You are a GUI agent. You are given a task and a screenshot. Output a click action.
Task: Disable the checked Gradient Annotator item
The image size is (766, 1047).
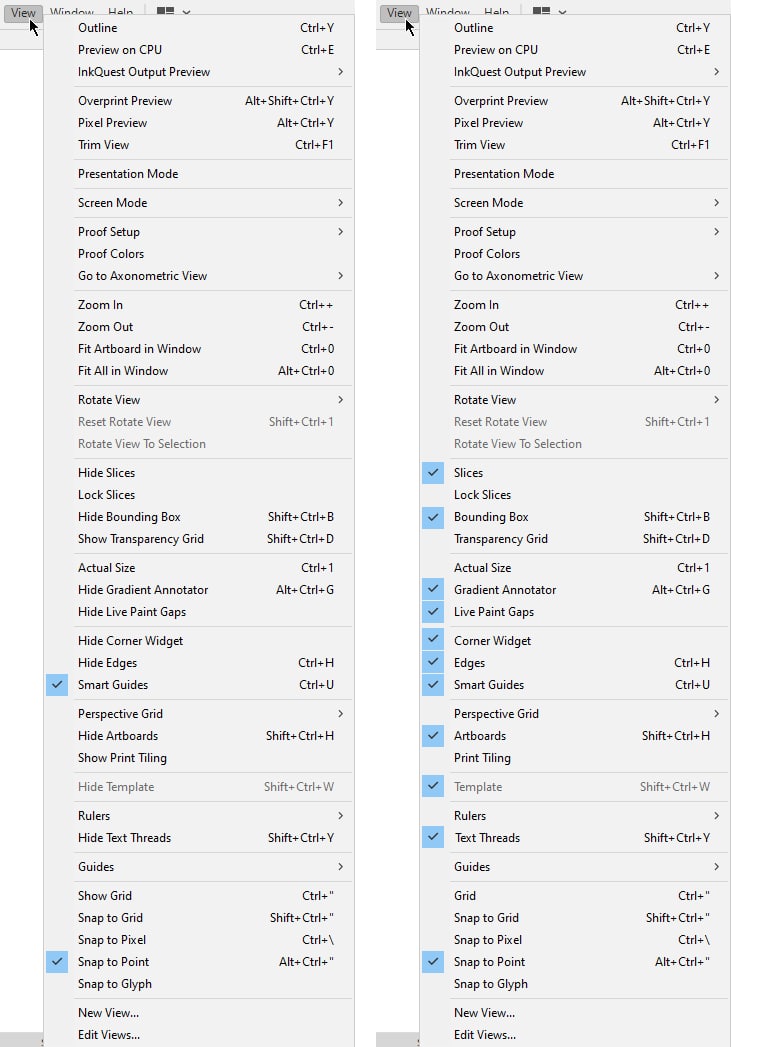point(433,590)
